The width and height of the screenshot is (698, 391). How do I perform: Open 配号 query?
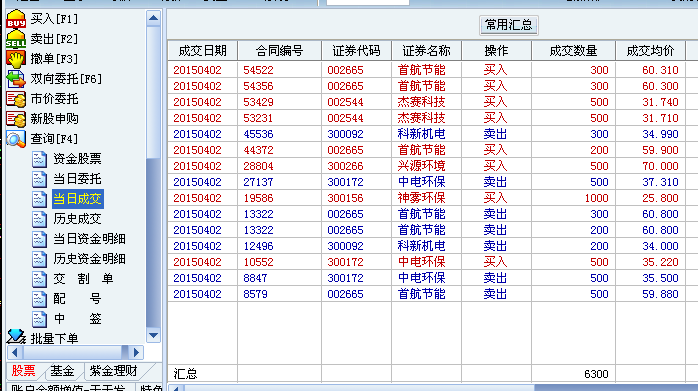pyautogui.click(x=77, y=299)
